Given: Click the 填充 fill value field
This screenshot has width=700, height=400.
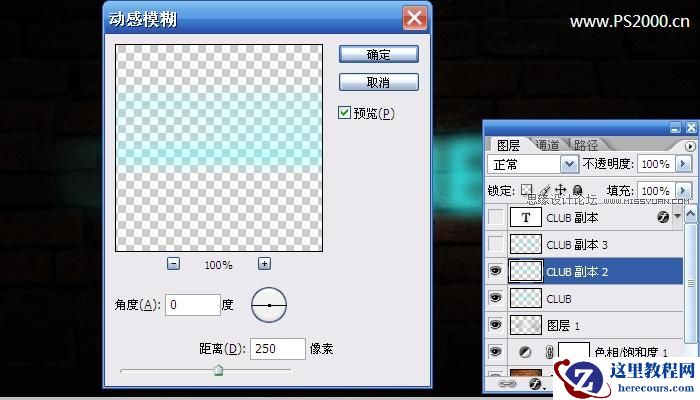Looking at the screenshot, I should (656, 191).
